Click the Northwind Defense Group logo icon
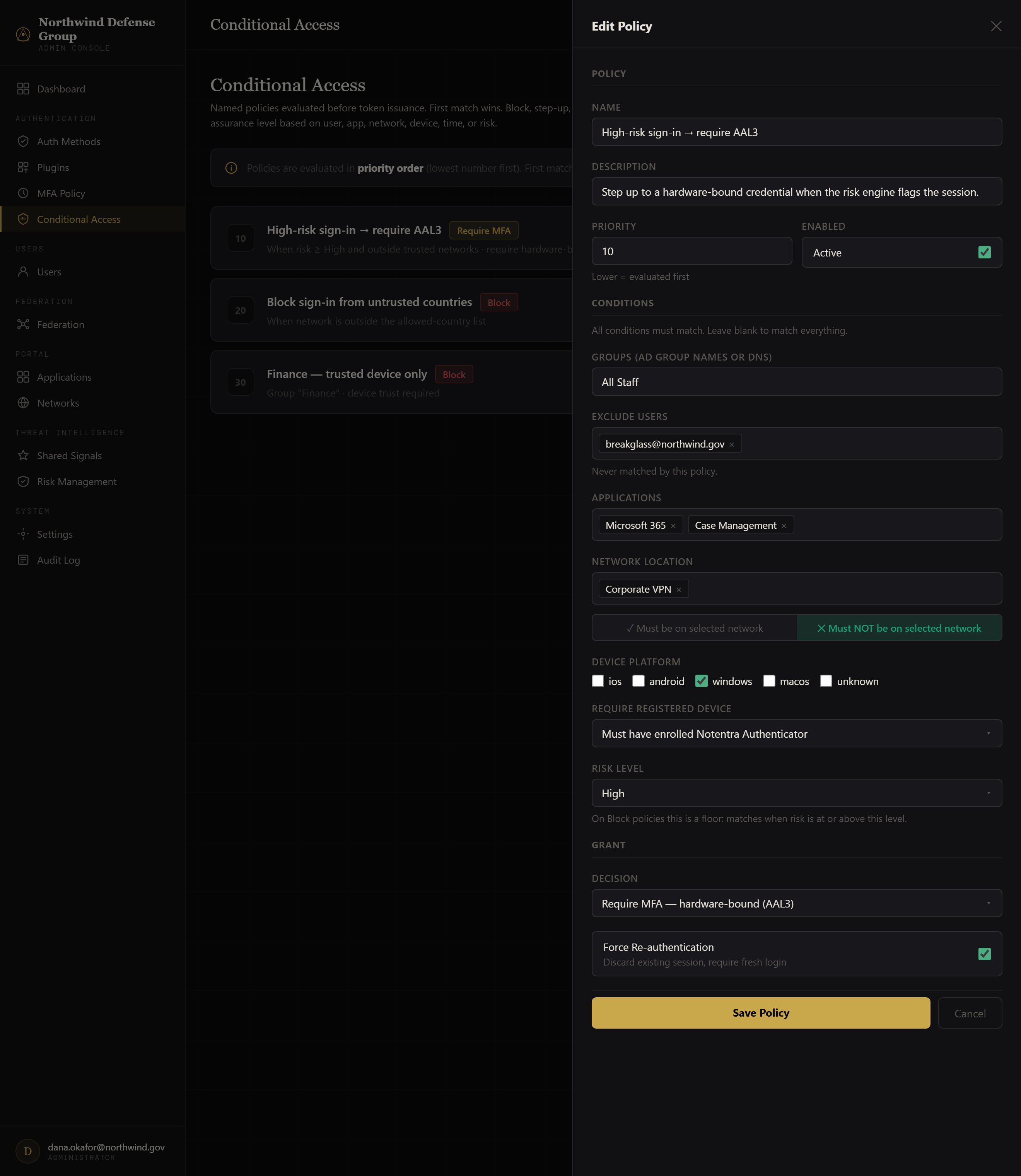Screen dimensions: 1021x1176 [x=23, y=35]
